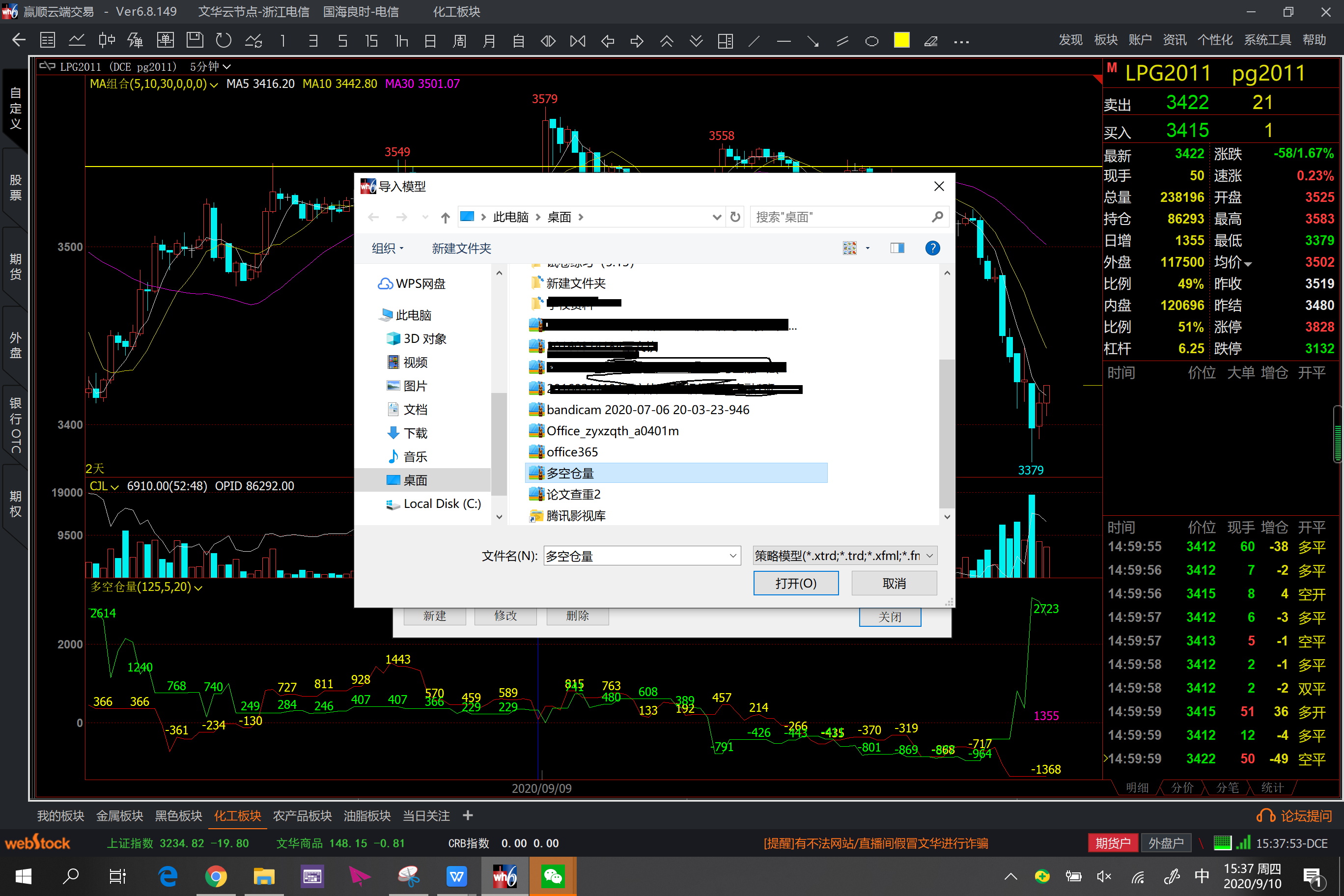The height and width of the screenshot is (896, 1344).
Task: Expand the CJL indicator dropdown
Action: pos(115,487)
